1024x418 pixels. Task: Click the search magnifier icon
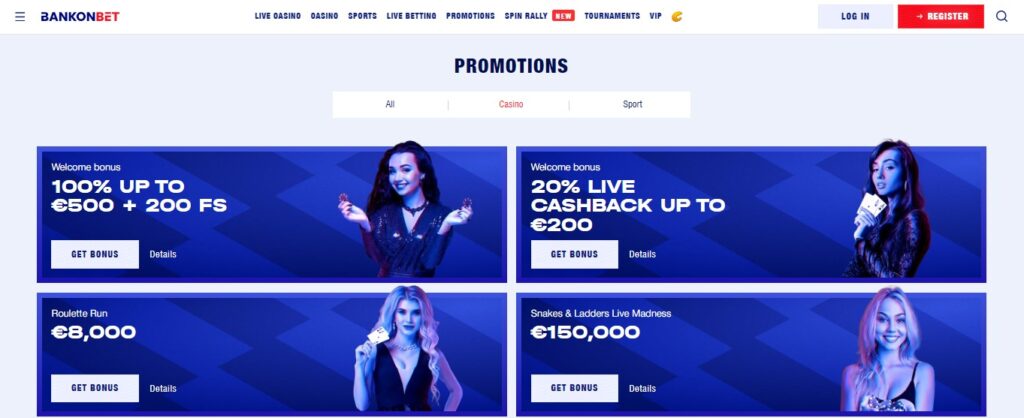[x=1001, y=16]
